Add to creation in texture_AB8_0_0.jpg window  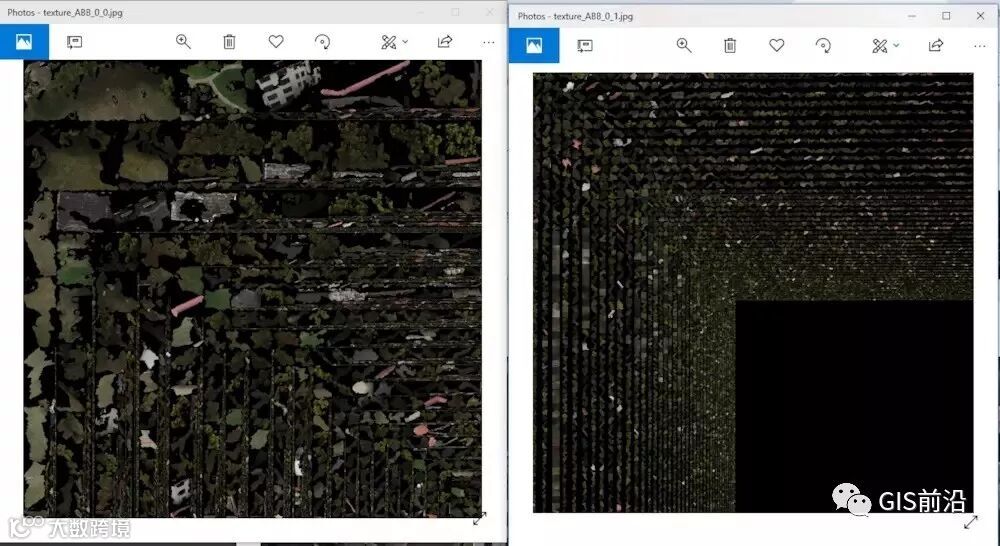(x=75, y=42)
